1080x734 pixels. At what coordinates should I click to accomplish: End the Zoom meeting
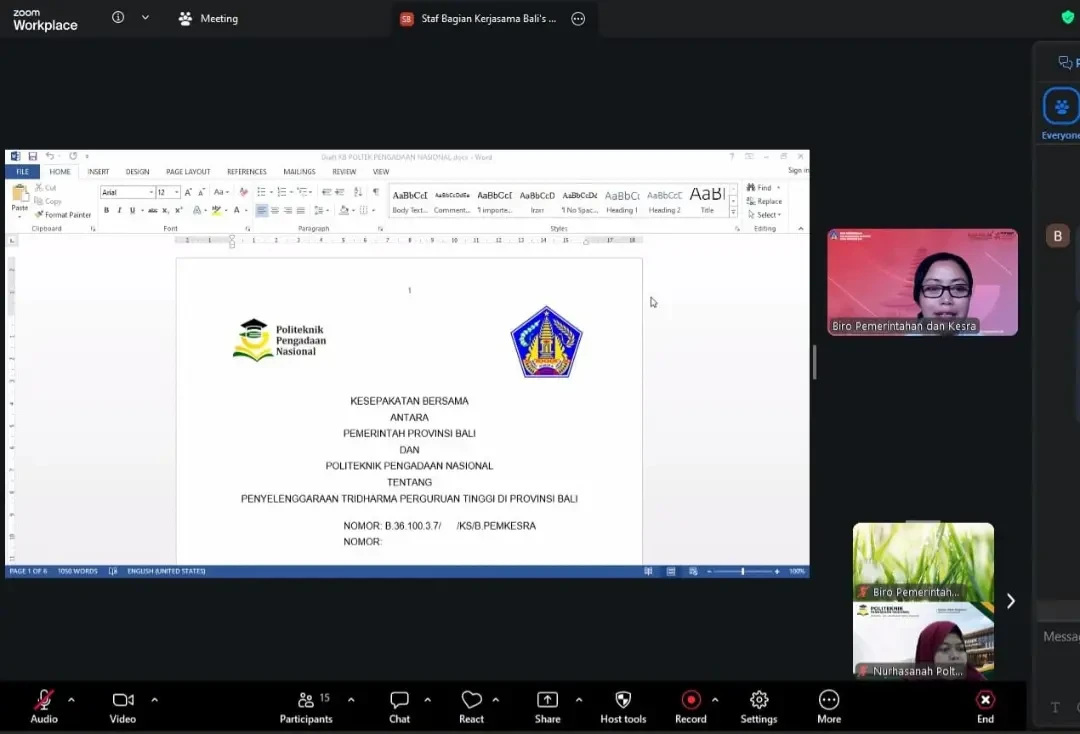[x=986, y=706]
